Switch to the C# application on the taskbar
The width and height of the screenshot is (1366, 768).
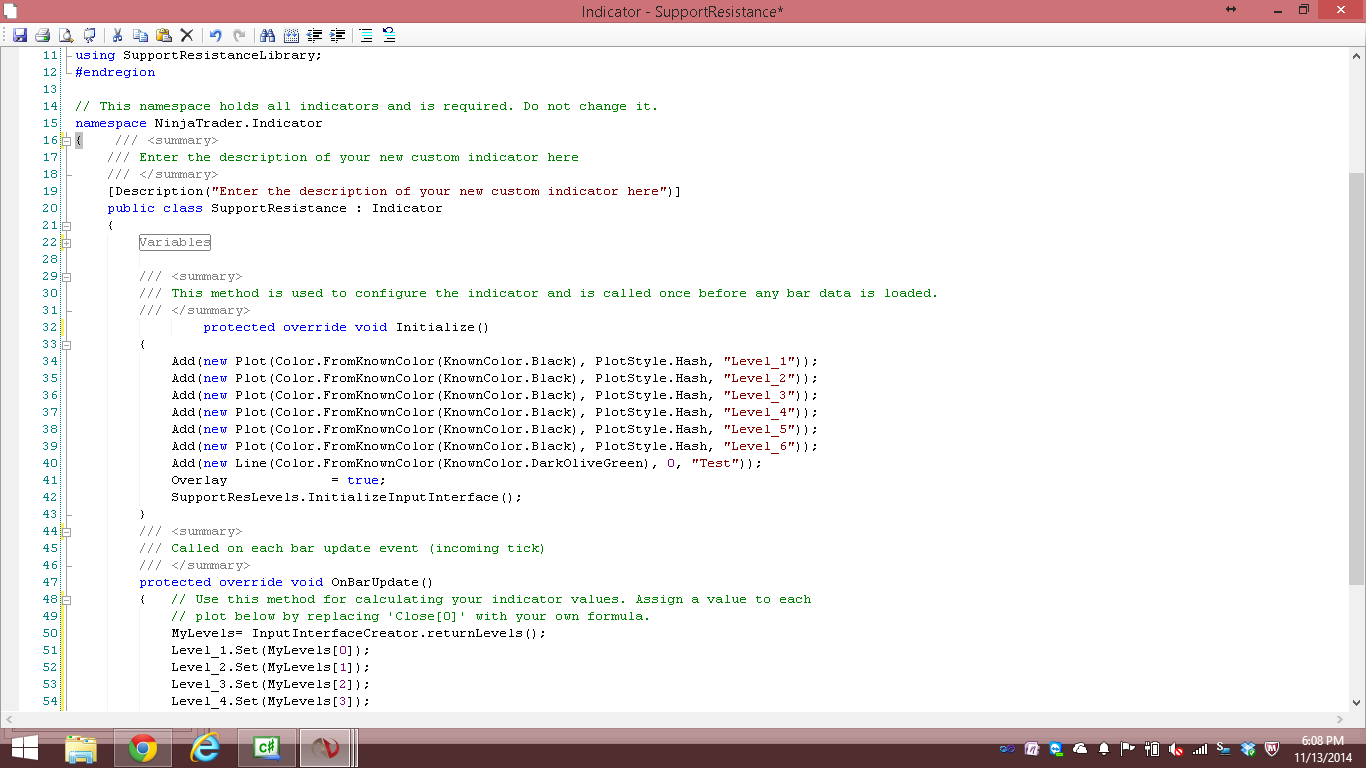pyautogui.click(x=267, y=748)
